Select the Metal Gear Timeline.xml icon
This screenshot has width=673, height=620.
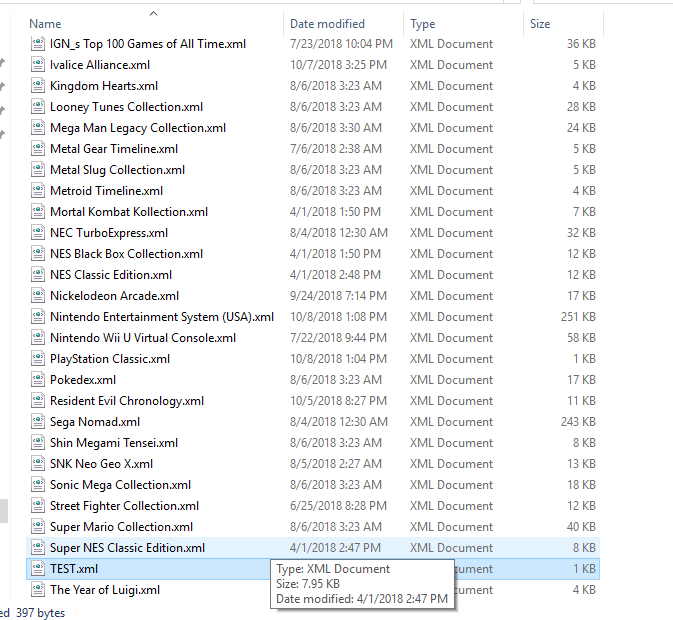click(38, 149)
